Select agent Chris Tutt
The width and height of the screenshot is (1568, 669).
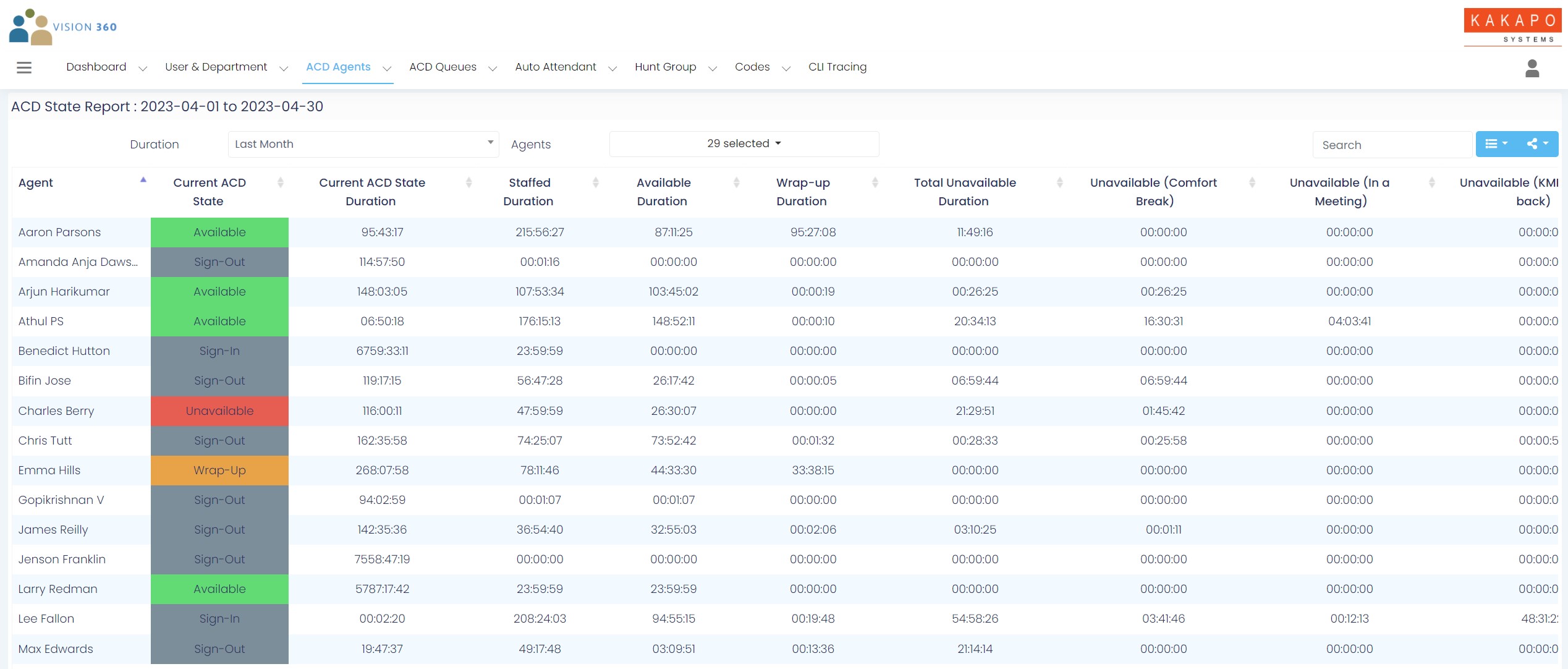[45, 441]
